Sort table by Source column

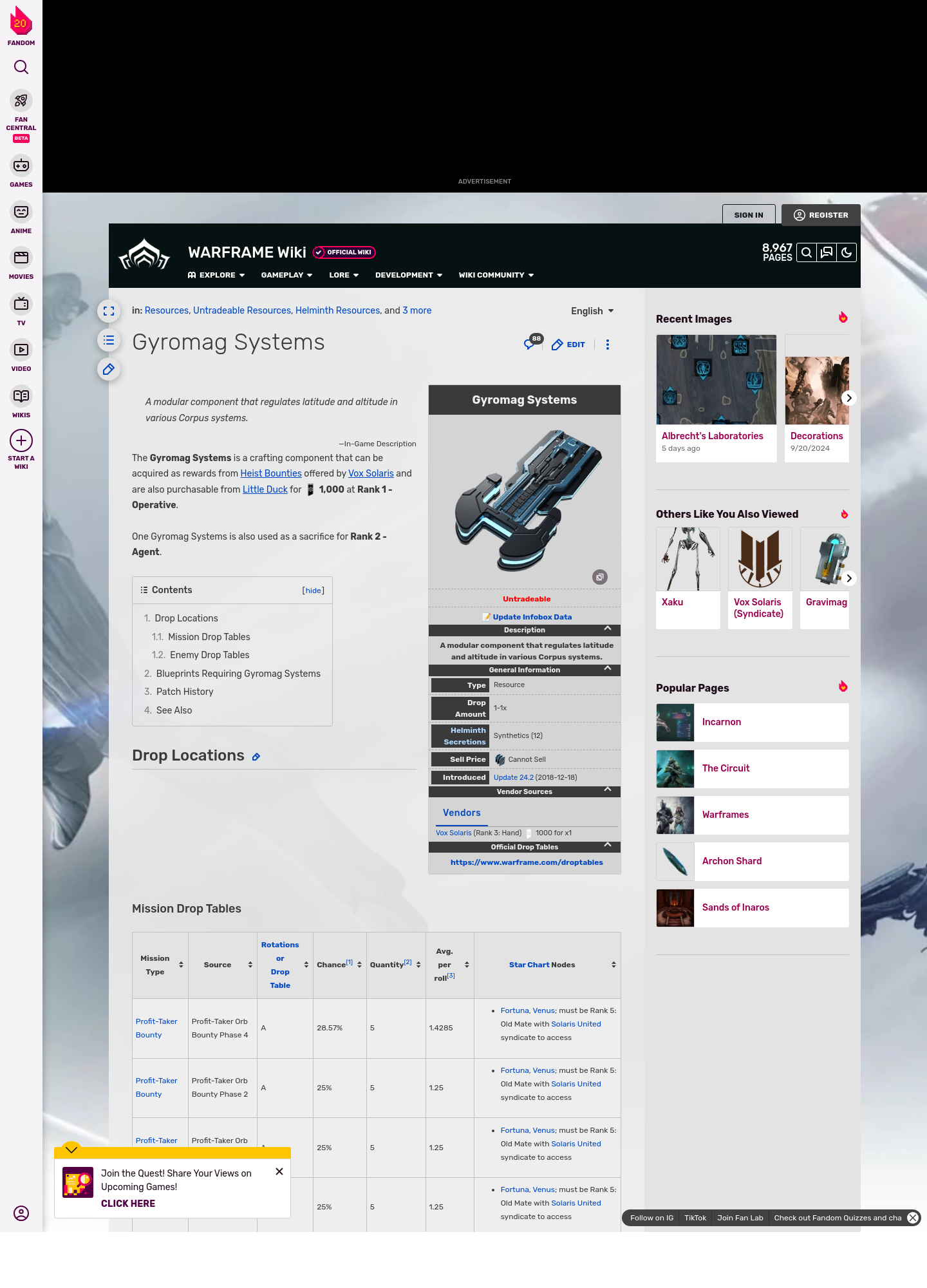click(223, 965)
